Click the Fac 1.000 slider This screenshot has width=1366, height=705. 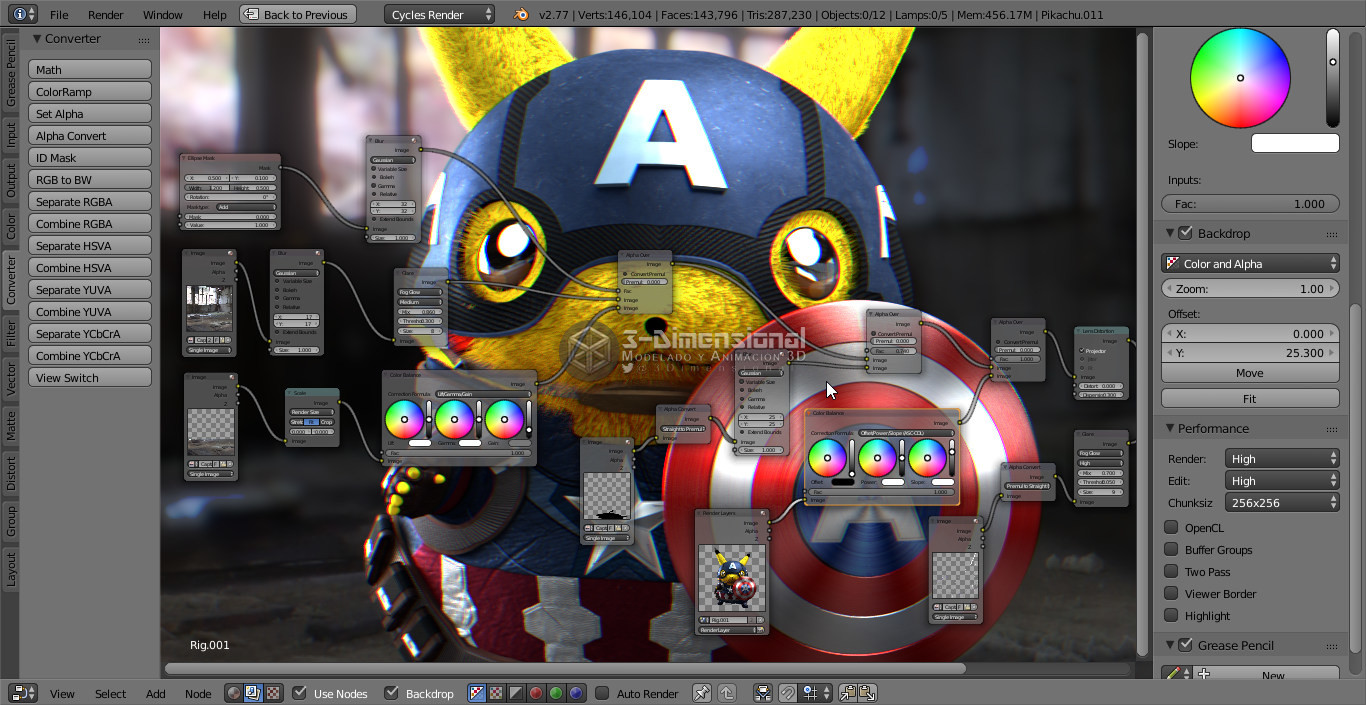tap(1250, 203)
